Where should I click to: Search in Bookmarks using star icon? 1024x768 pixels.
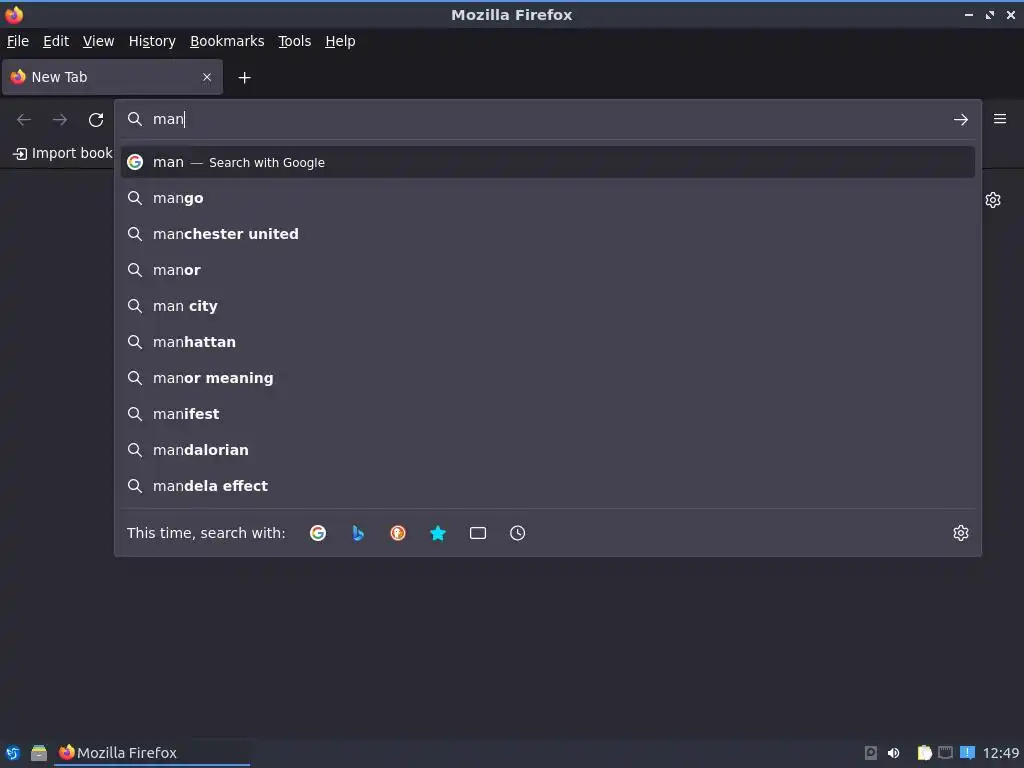(x=438, y=533)
